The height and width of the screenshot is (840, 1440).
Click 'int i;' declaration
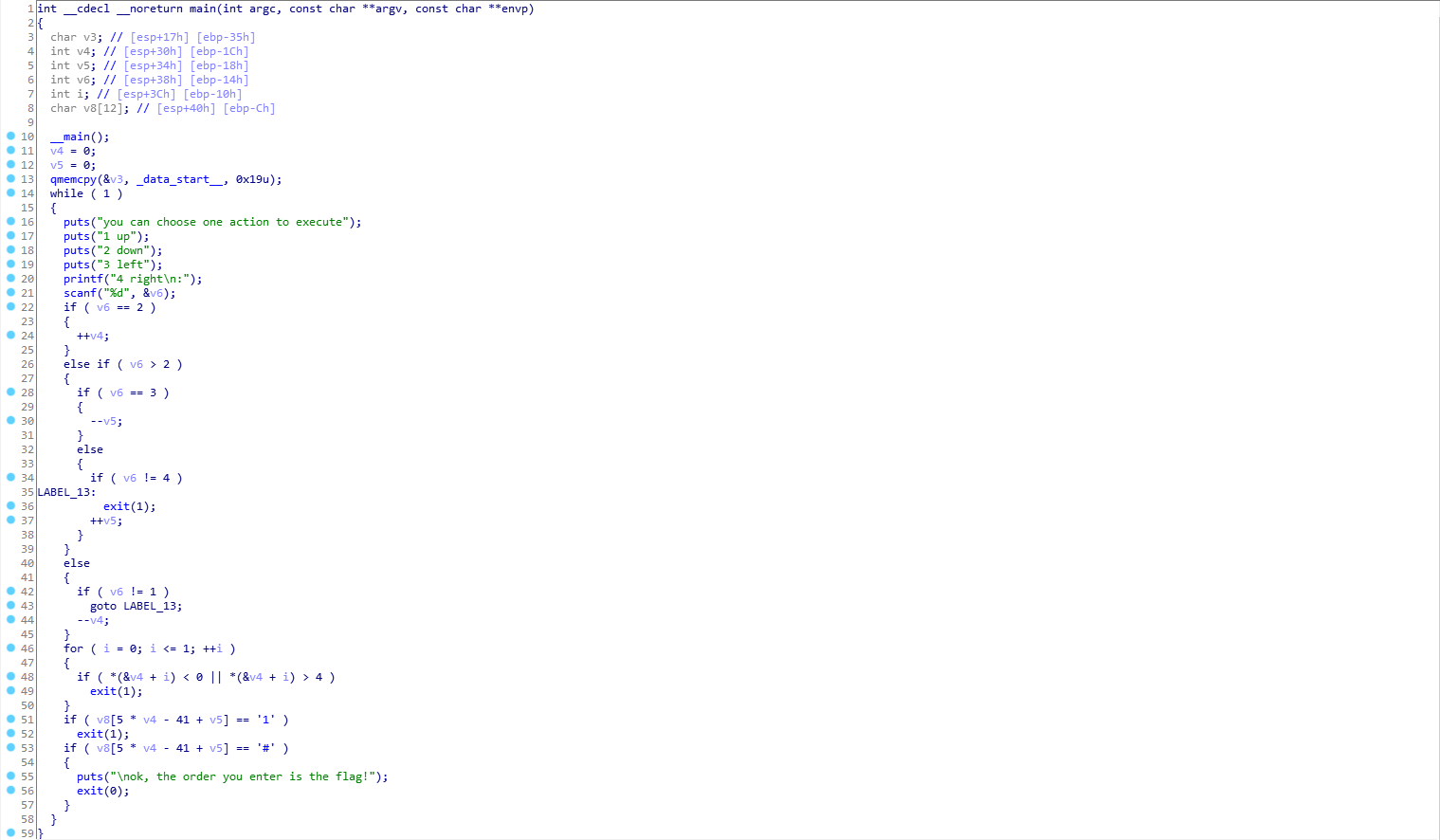point(70,94)
